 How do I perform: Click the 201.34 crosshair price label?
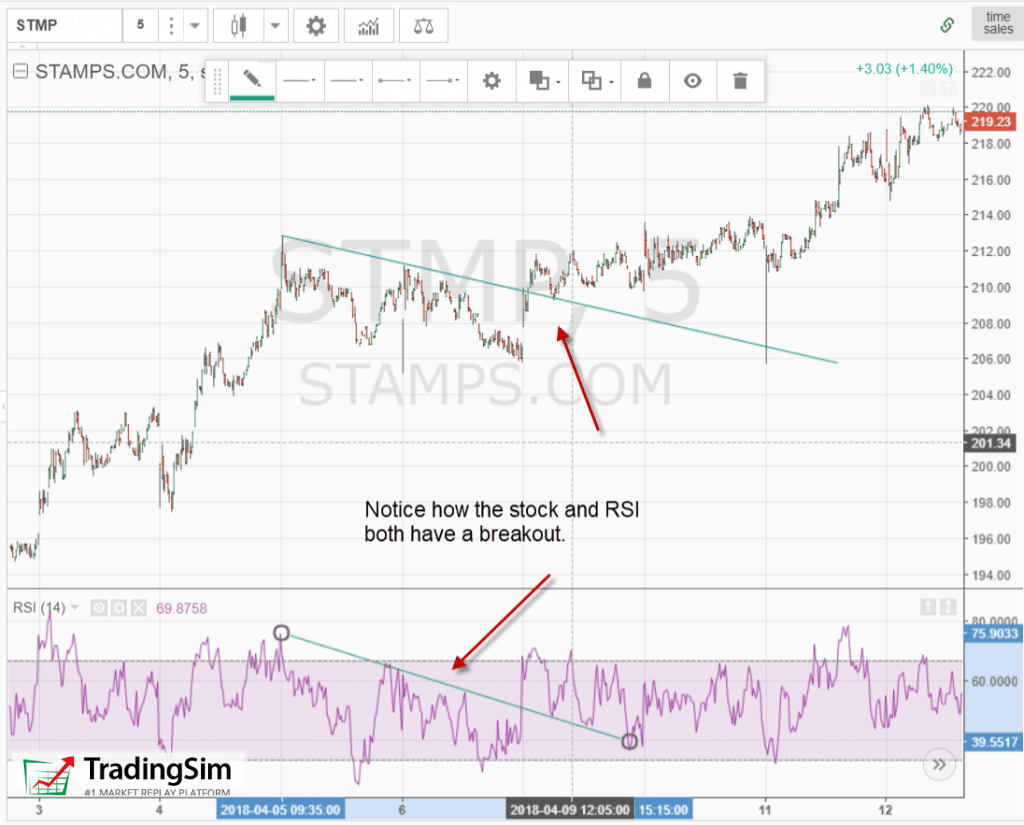coord(990,444)
